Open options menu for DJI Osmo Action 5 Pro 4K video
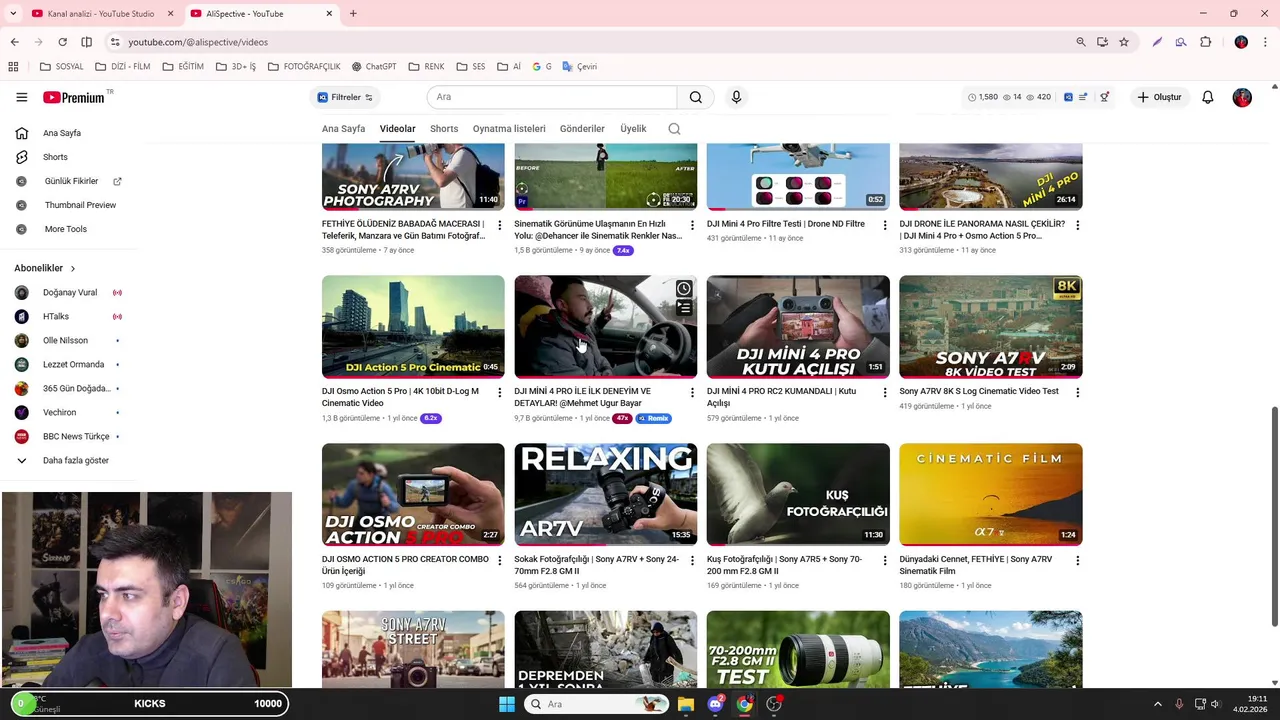This screenshot has height=720, width=1280. pos(500,393)
